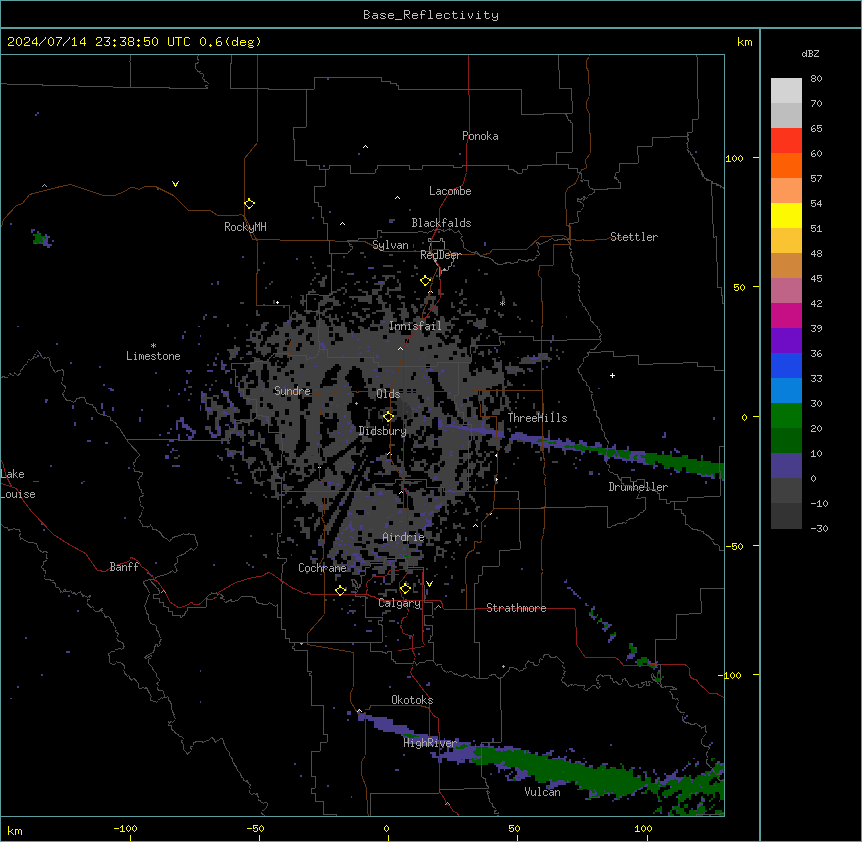Click the Airdrie city label
The height and width of the screenshot is (842, 862).
[x=404, y=537]
